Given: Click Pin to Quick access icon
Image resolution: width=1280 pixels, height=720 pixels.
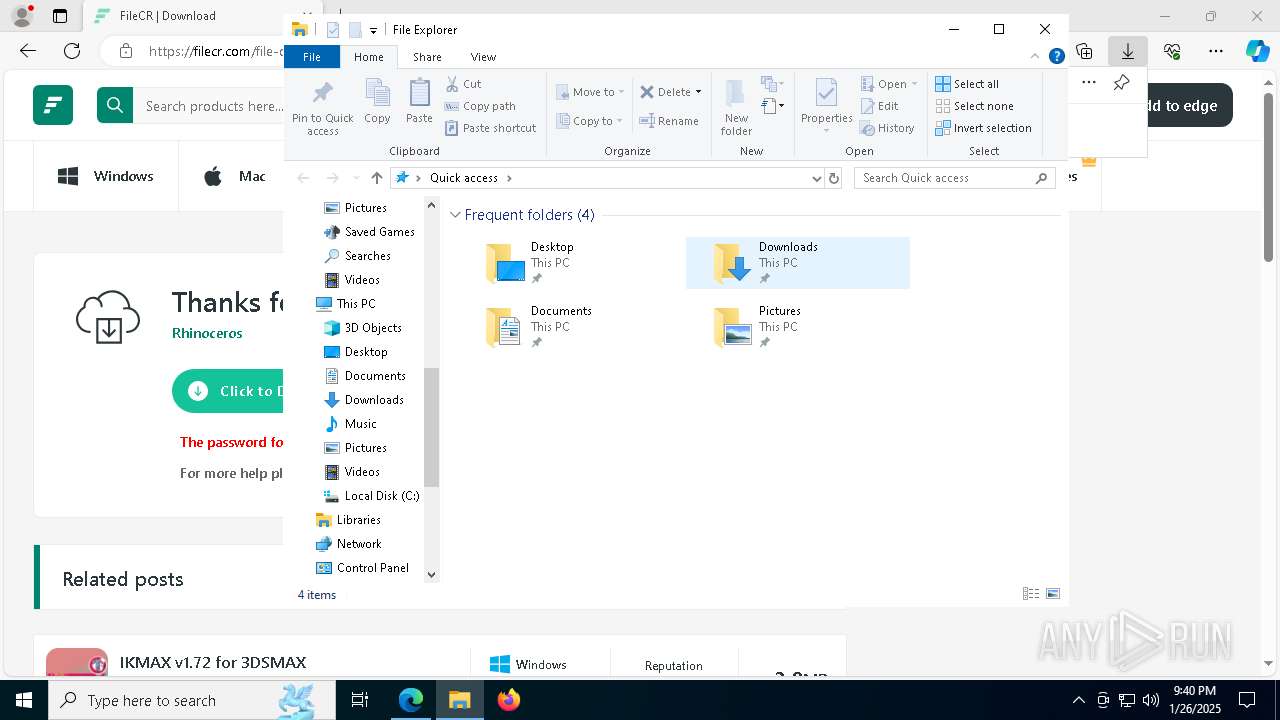Looking at the screenshot, I should pyautogui.click(x=322, y=108).
